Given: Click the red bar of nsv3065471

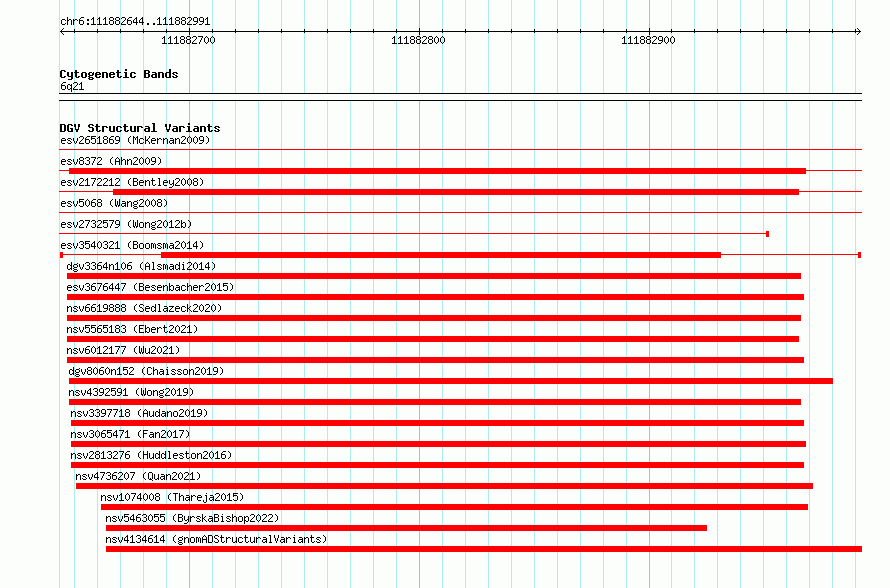Looking at the screenshot, I should click(439, 444).
